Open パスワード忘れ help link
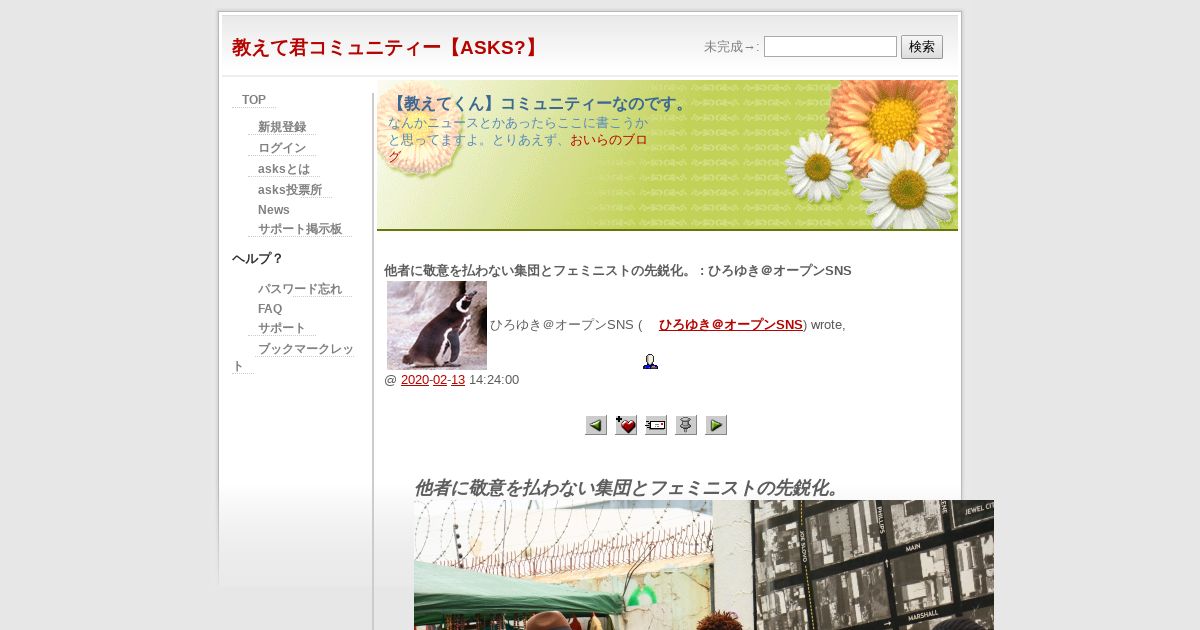This screenshot has height=630, width=1200. (300, 289)
